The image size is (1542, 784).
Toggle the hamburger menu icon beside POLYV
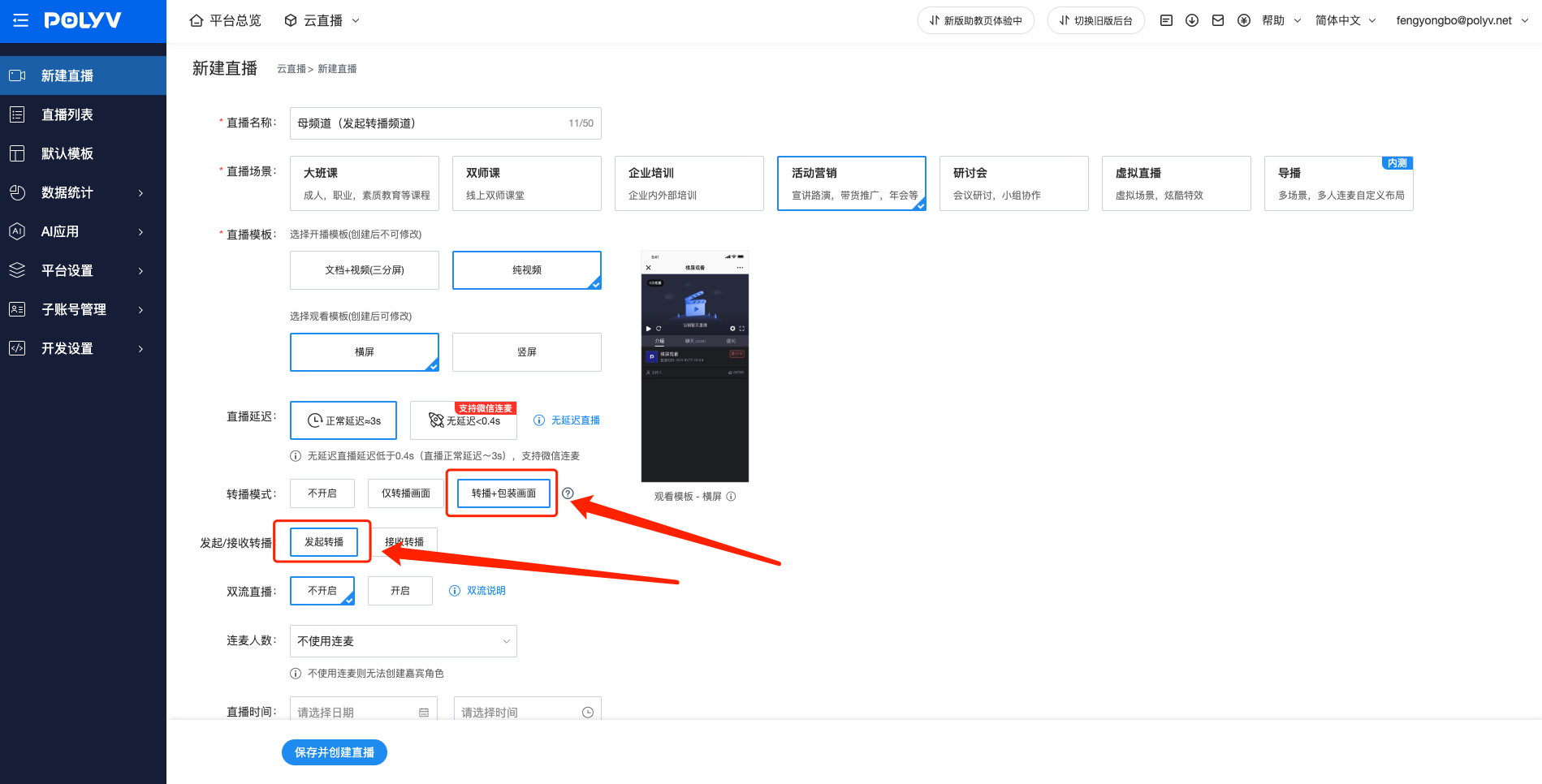(x=21, y=20)
